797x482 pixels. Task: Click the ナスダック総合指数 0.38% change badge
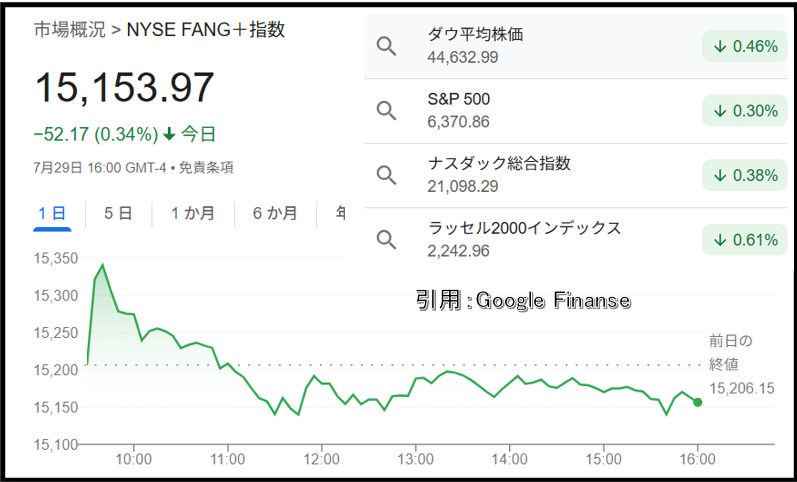coord(745,175)
